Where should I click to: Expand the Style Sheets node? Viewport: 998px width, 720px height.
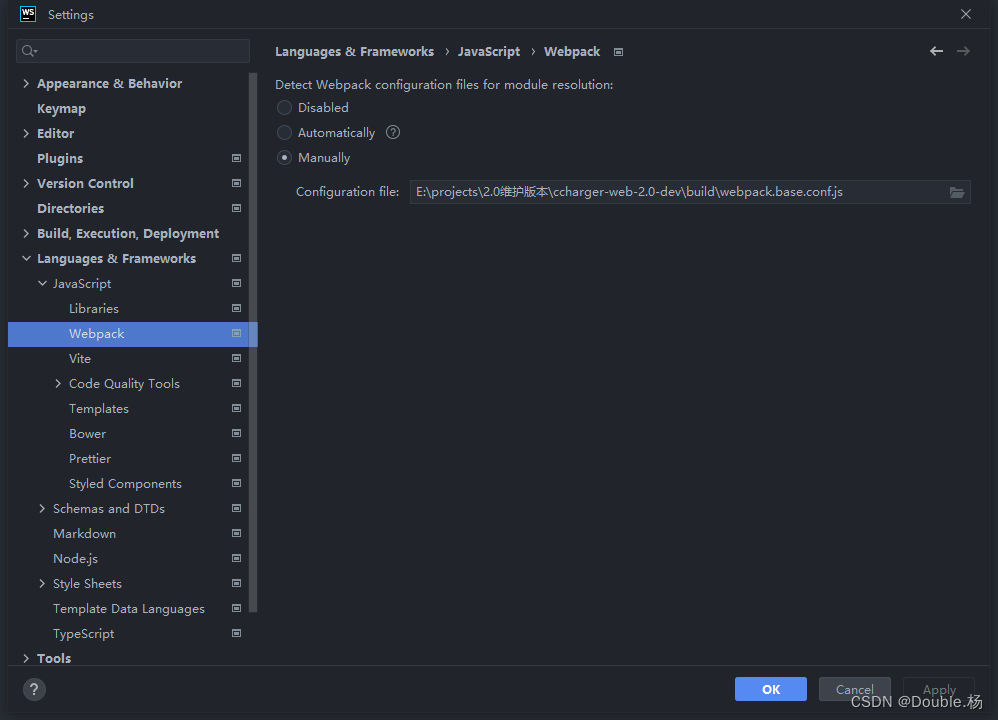tap(42, 584)
